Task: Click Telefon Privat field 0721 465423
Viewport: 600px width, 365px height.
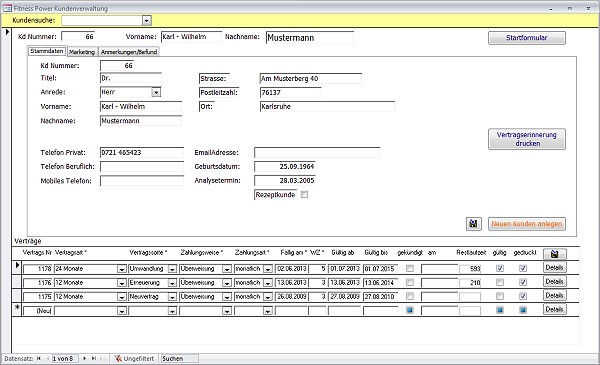Action: coord(142,152)
